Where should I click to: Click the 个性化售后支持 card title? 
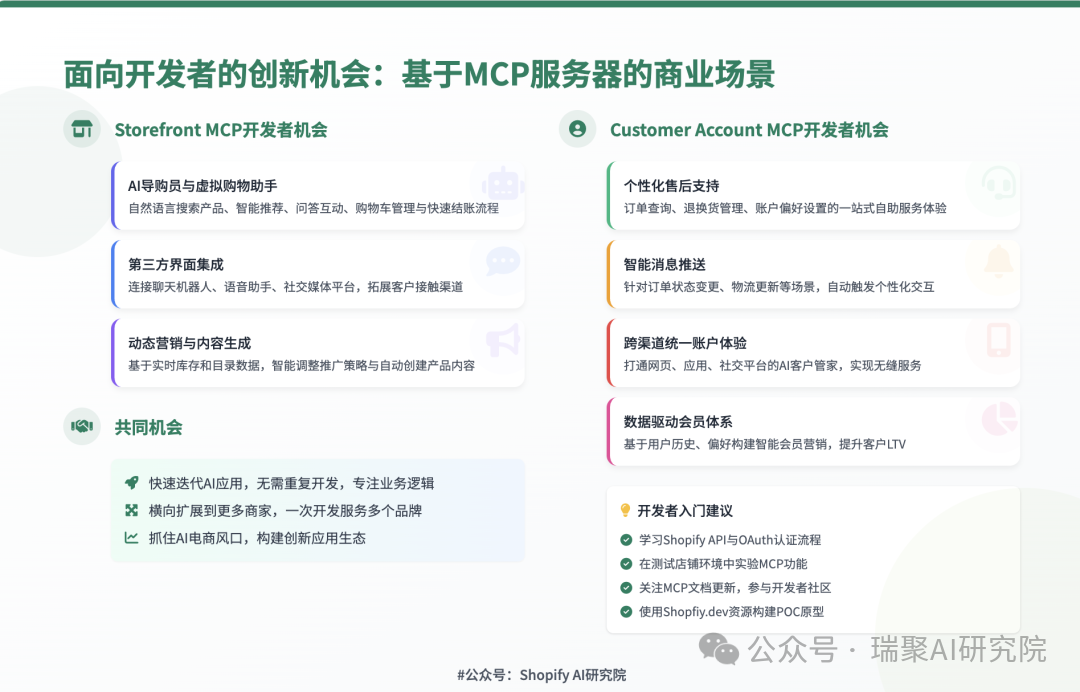(672, 186)
